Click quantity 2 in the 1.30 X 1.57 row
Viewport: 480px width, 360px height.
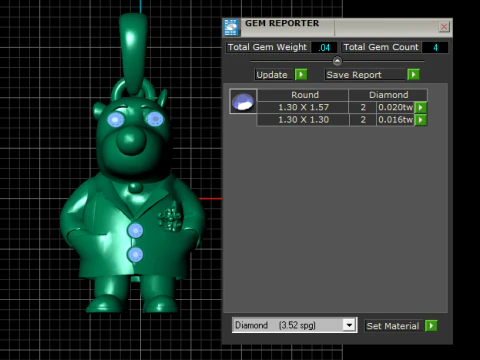[x=363, y=107]
